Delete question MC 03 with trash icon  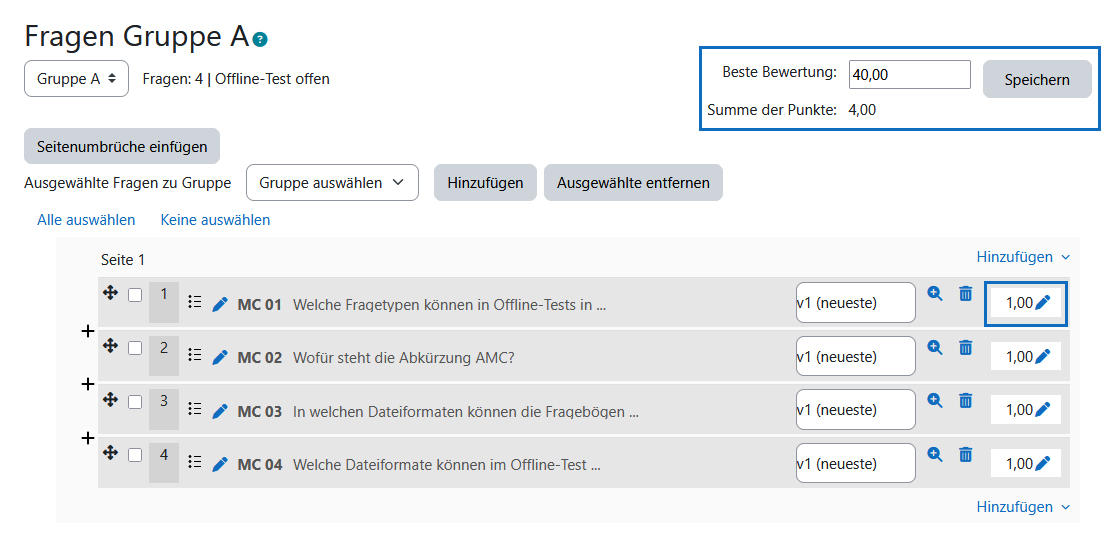pyautogui.click(x=966, y=401)
